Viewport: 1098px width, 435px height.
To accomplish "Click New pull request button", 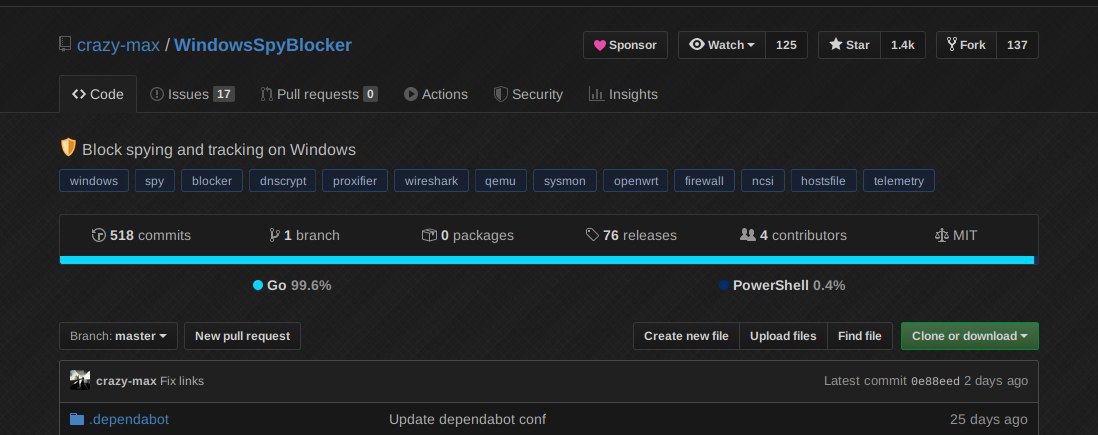I will coord(242,336).
